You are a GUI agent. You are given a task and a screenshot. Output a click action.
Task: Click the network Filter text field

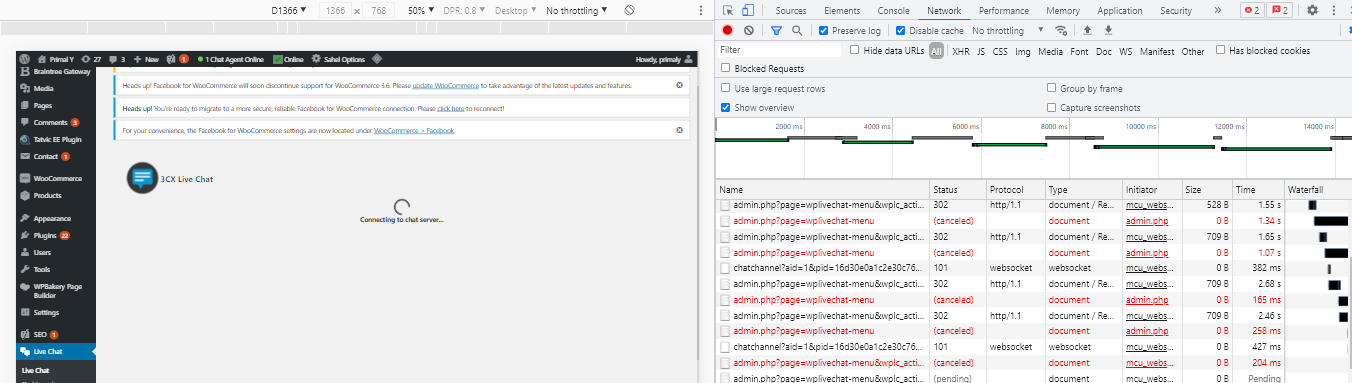pos(780,50)
